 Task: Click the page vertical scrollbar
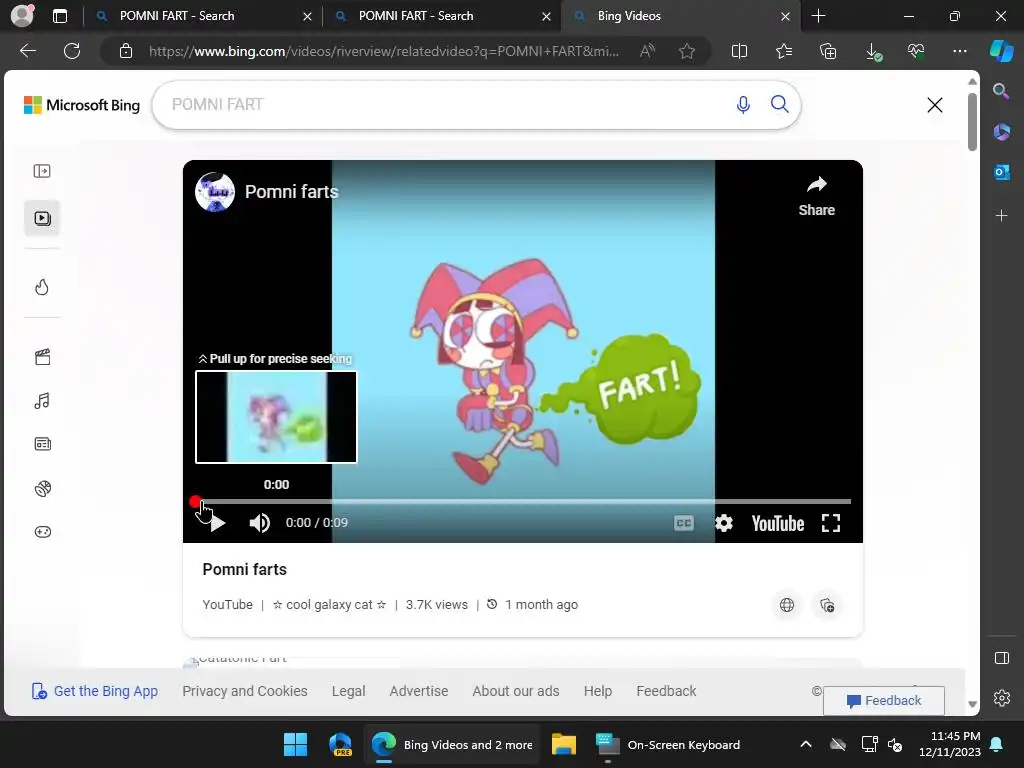point(972,122)
